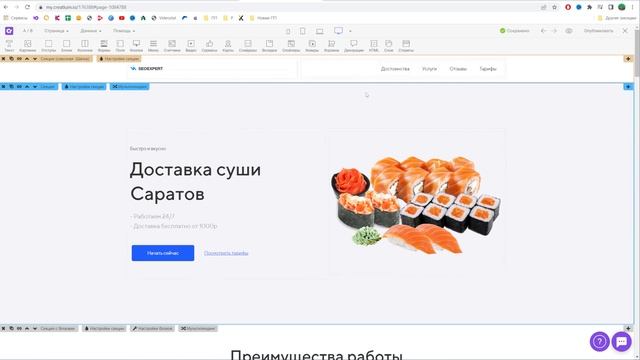Open the Страница dropdown menu
Screen dimensions: 640x360
pos(56,31)
